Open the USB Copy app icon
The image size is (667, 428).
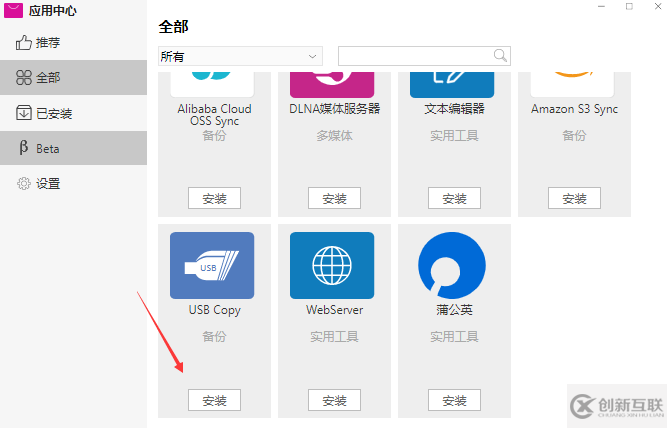(212, 265)
